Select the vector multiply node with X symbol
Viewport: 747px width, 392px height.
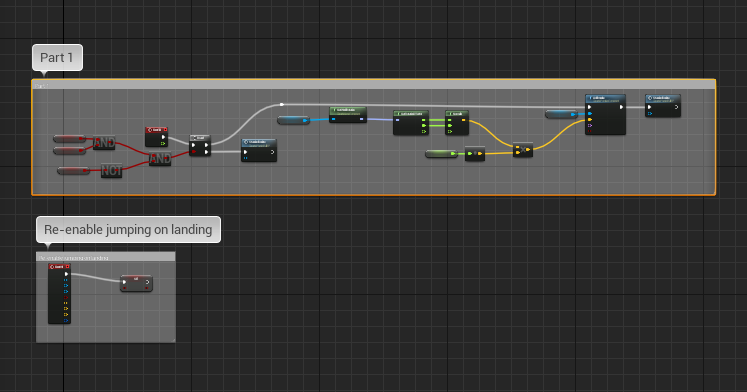click(x=523, y=150)
